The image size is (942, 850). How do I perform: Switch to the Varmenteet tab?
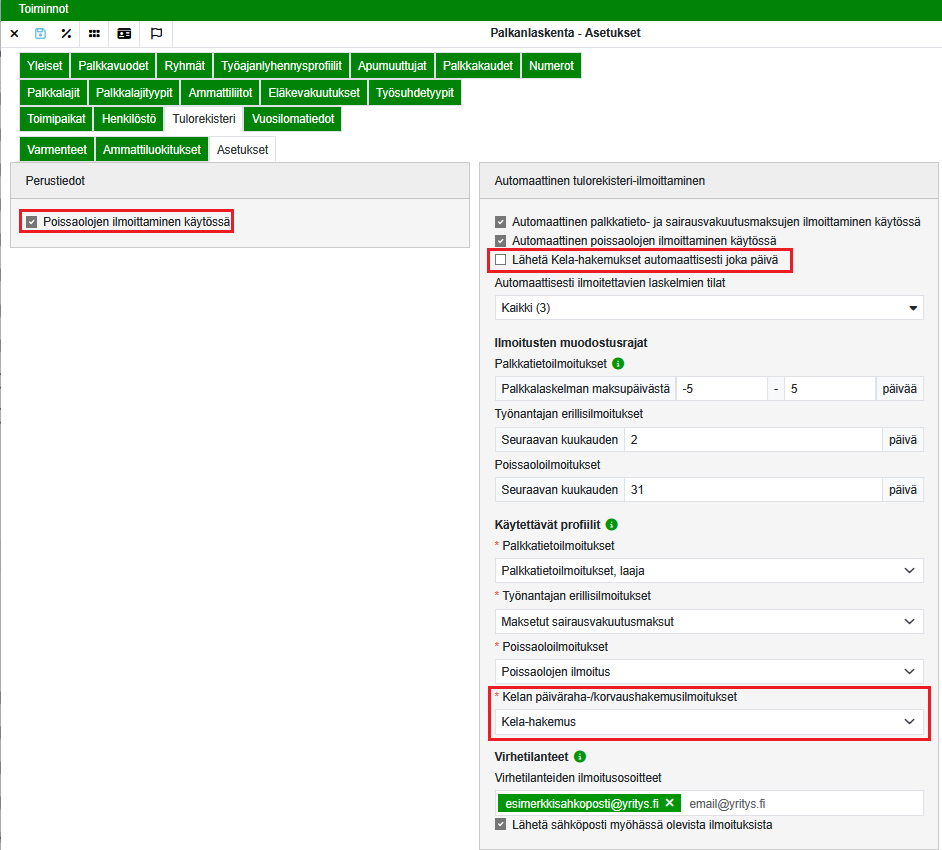56,149
